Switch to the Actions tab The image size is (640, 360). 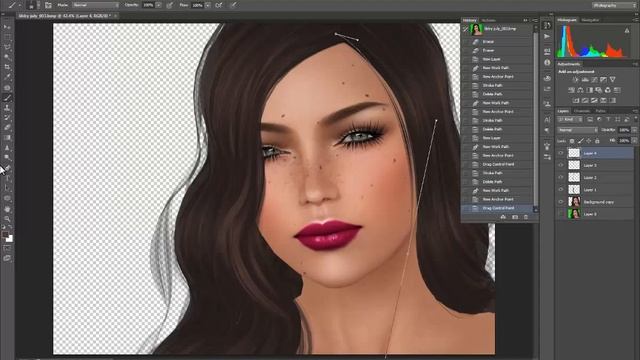(489, 20)
